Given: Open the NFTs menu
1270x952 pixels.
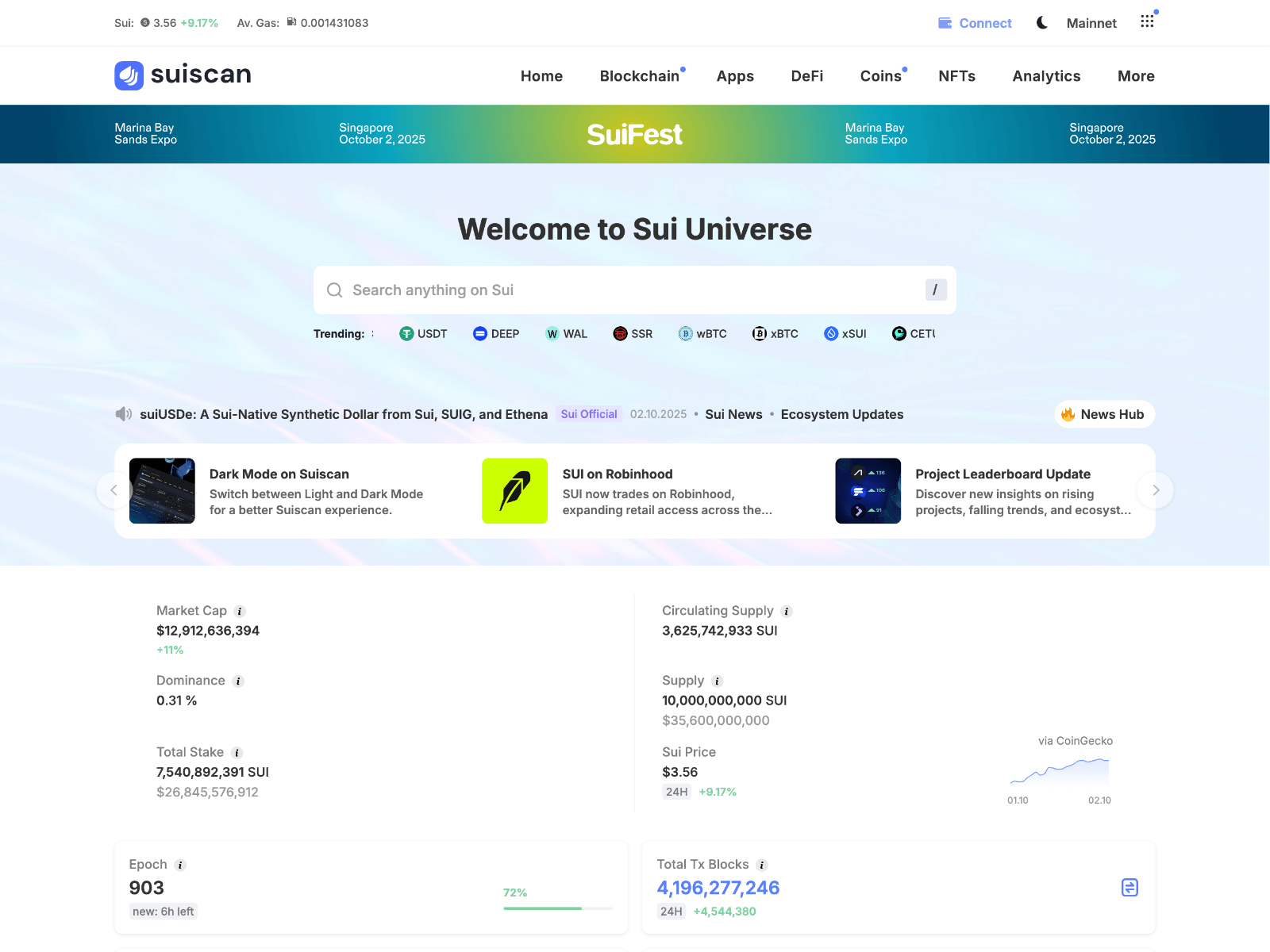Looking at the screenshot, I should pos(956,76).
